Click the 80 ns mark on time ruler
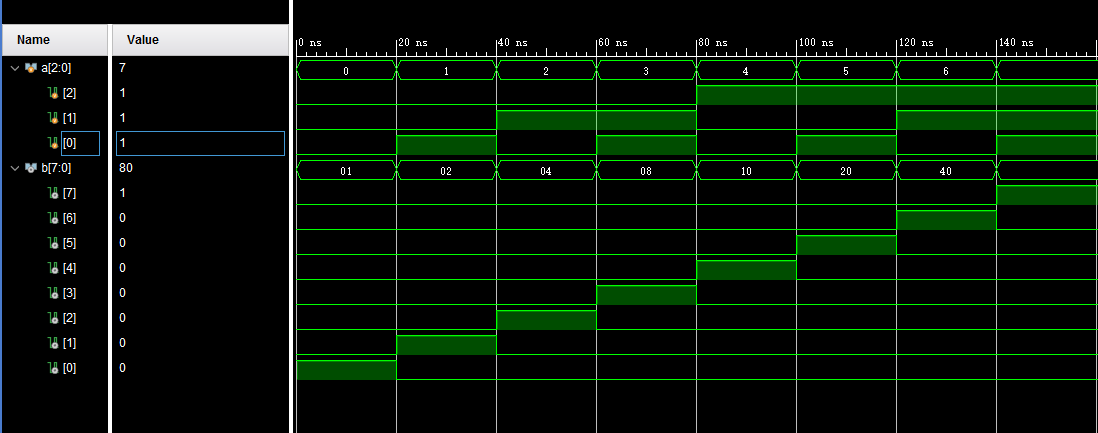This screenshot has width=1098, height=433. 697,46
